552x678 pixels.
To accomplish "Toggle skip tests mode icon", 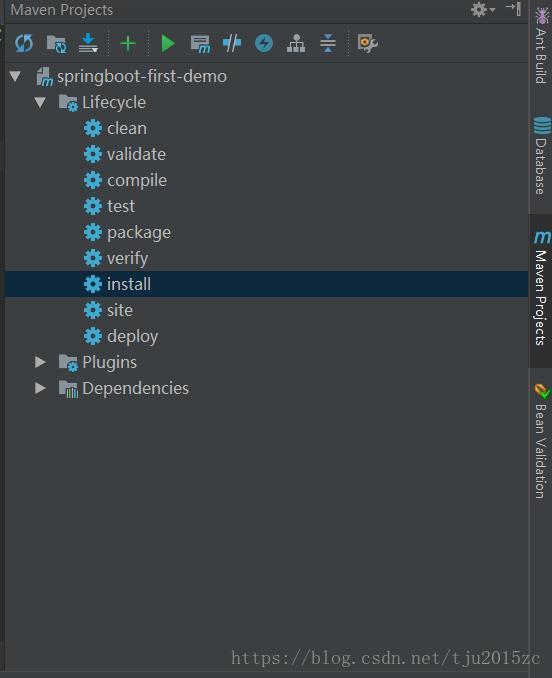I will (x=264, y=43).
